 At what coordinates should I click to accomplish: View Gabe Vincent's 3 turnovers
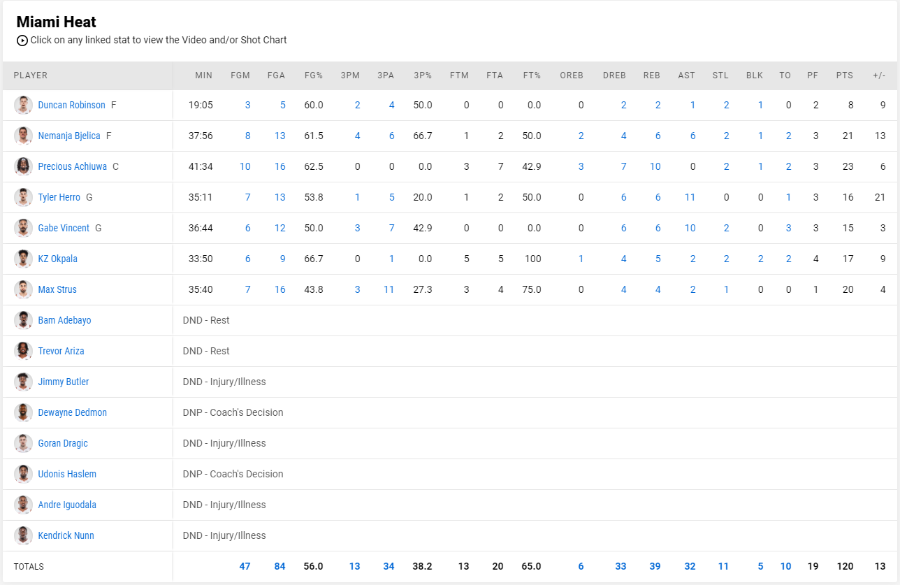(x=788, y=228)
